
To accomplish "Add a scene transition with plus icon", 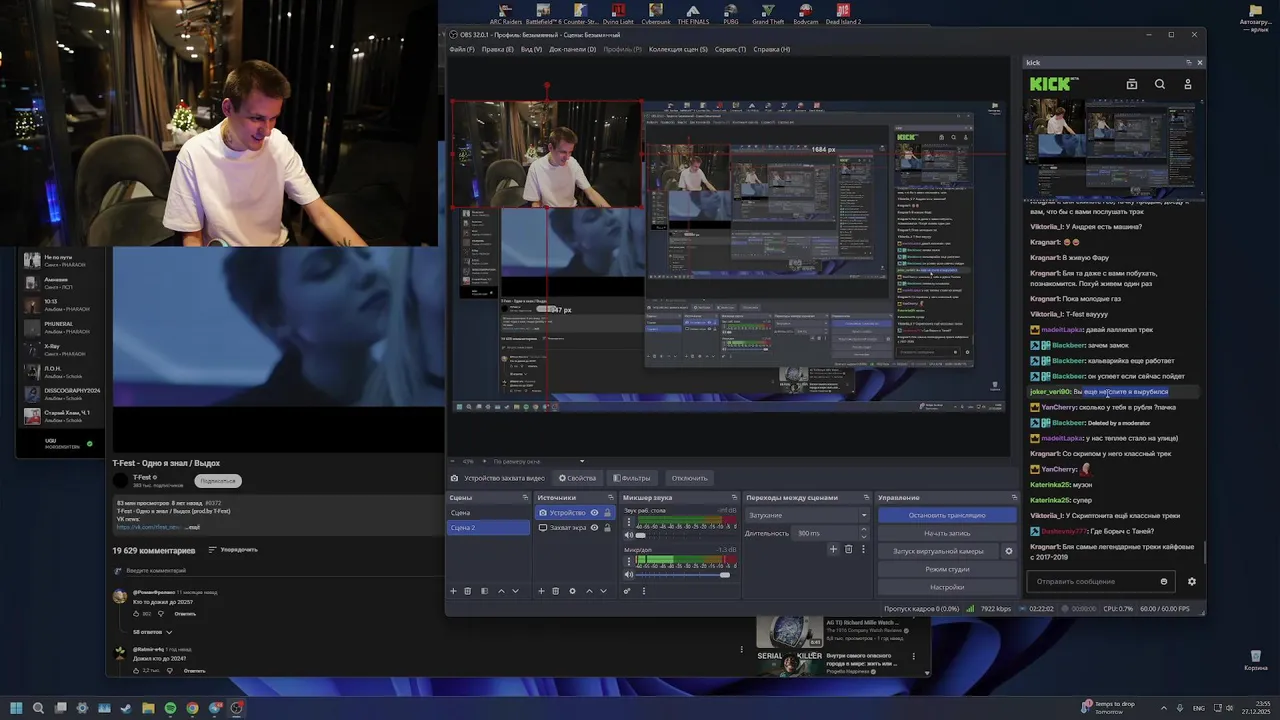I will [833, 549].
